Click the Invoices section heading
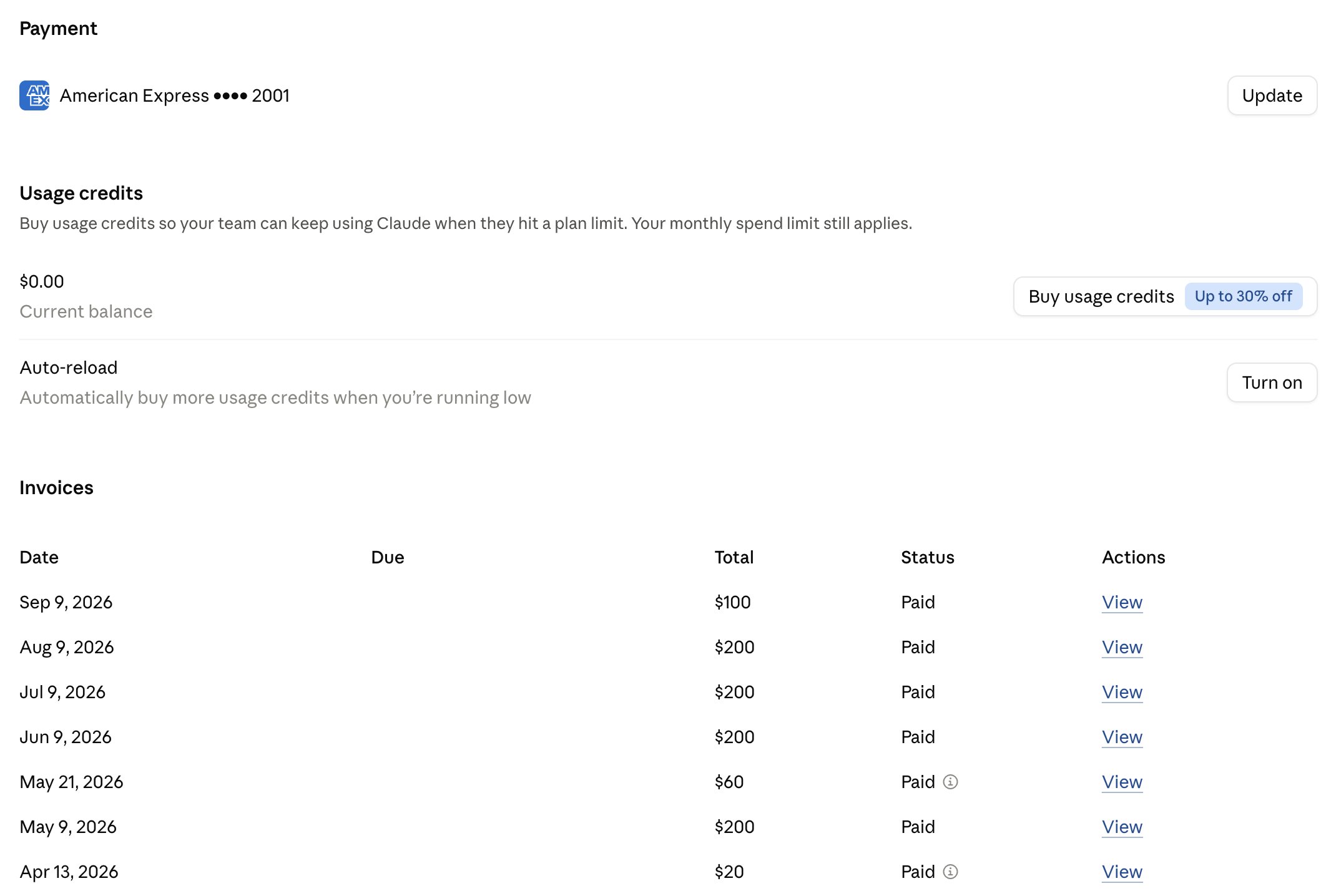Image resolution: width=1331 pixels, height=896 pixels. click(56, 487)
